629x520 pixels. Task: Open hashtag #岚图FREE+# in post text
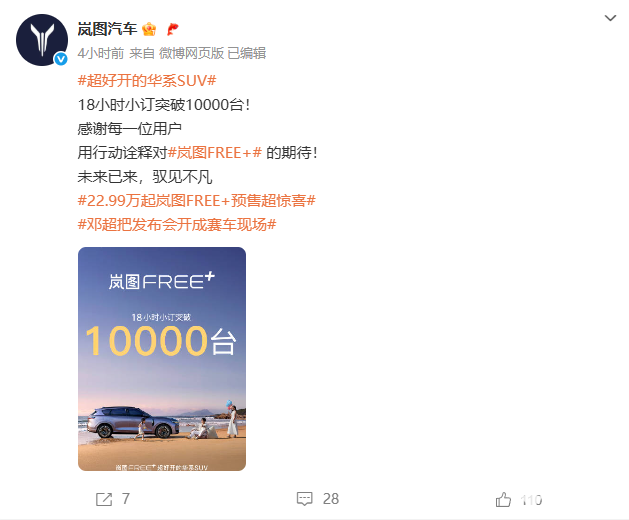coord(215,153)
